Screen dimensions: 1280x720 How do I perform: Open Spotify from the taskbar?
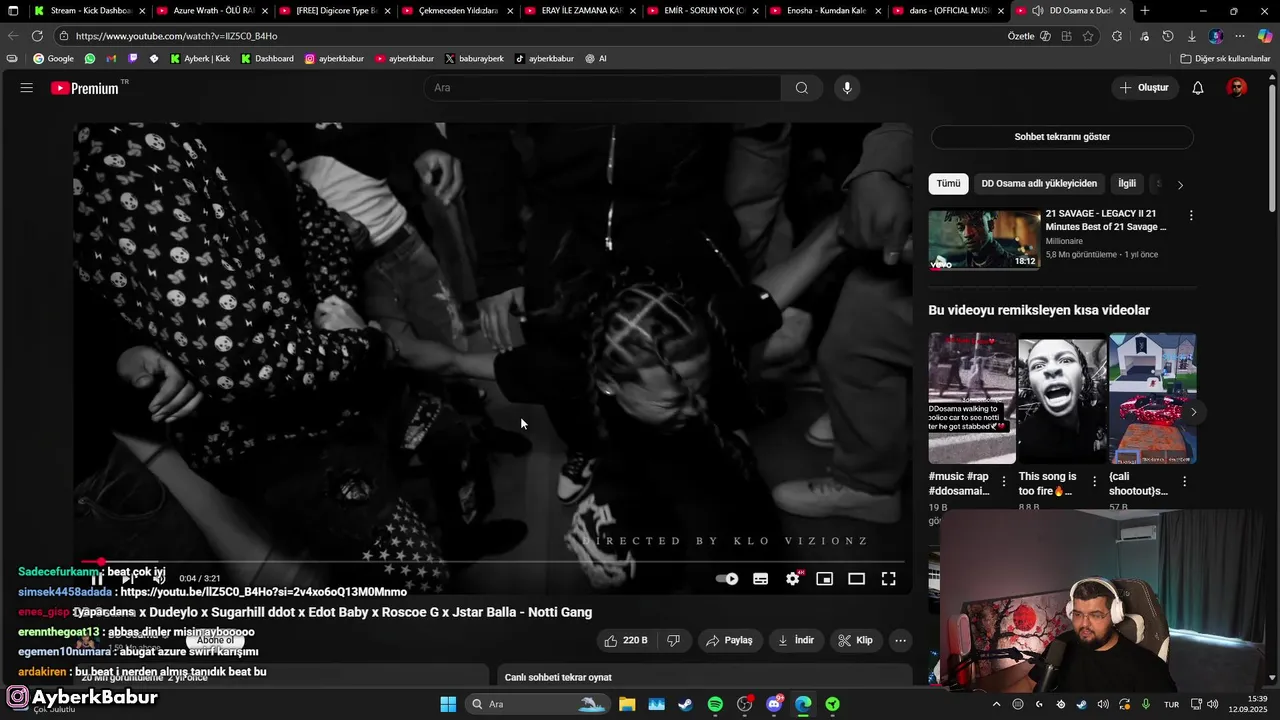[715, 704]
